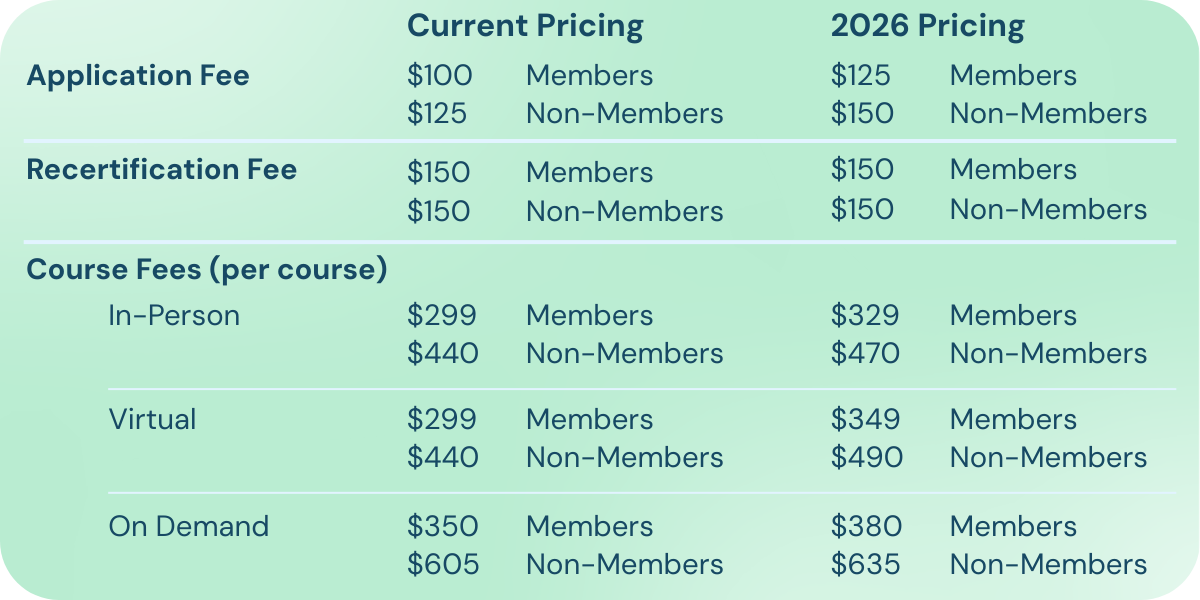The height and width of the screenshot is (600, 1200).
Task: Select the Recertification Fee row label
Action: coord(161,170)
